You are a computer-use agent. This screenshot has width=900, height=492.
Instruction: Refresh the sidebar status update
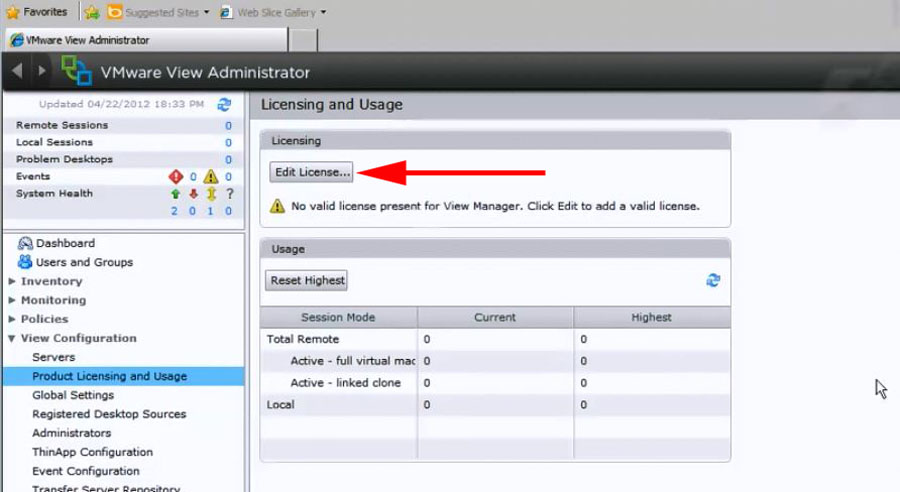click(x=224, y=104)
